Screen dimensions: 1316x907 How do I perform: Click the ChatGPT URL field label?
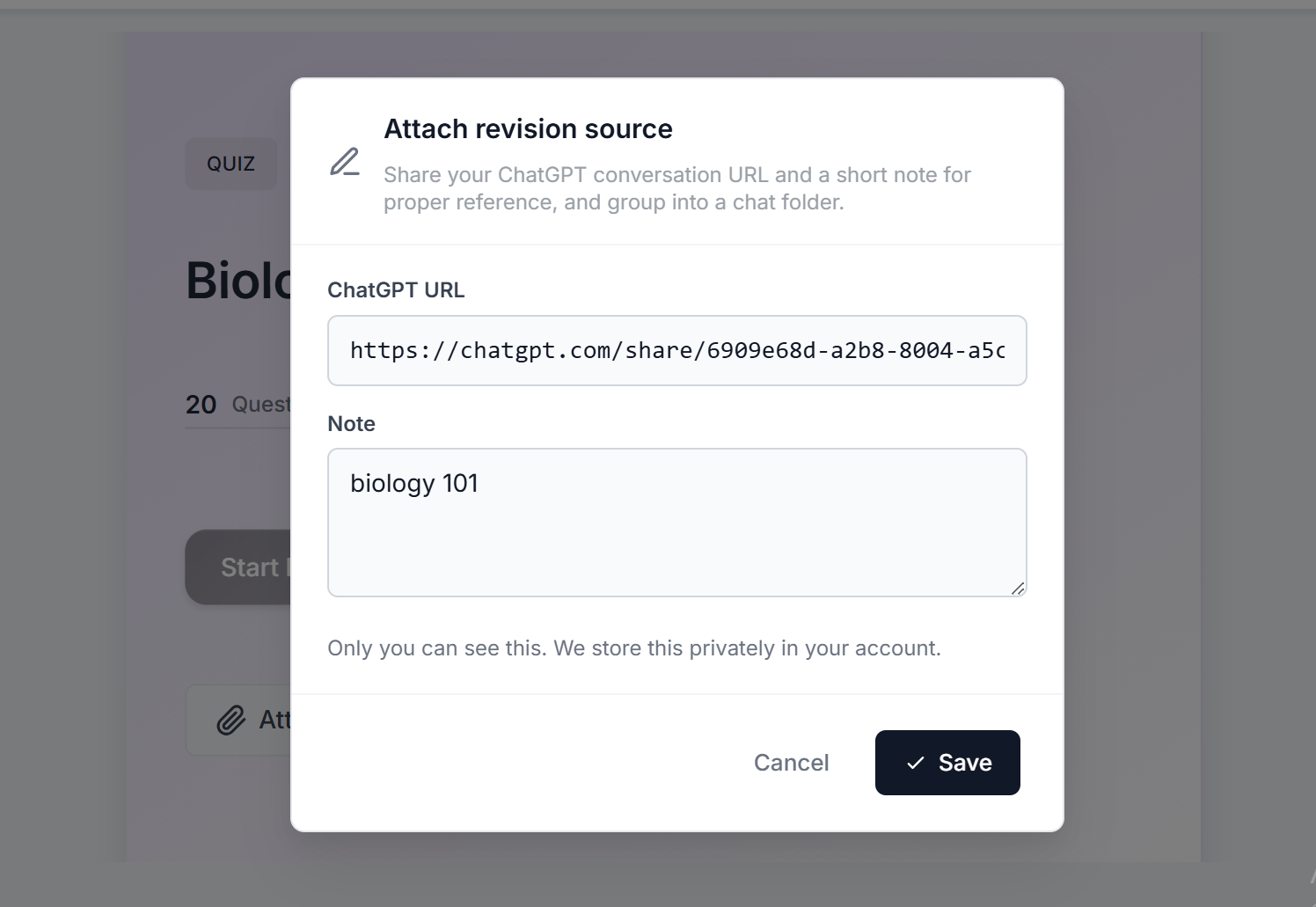396,289
